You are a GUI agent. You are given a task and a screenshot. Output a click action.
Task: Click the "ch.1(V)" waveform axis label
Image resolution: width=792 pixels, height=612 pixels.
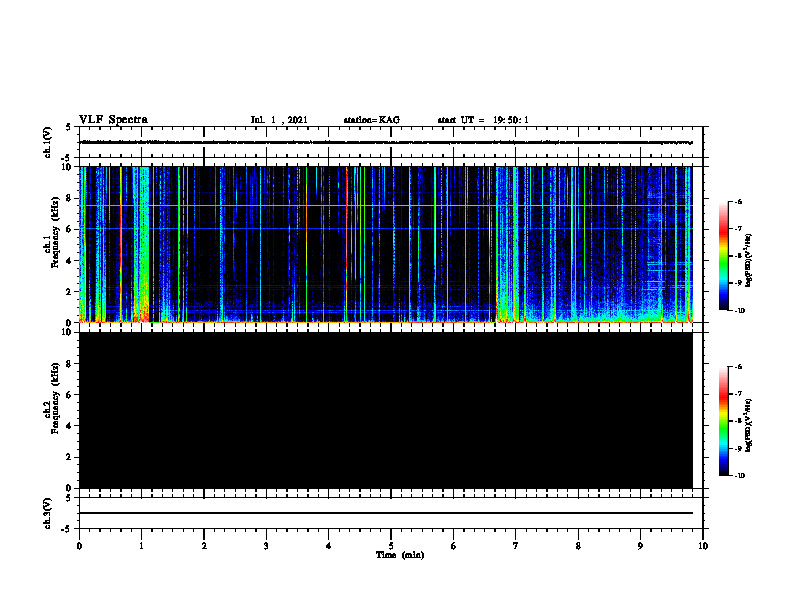coord(48,142)
